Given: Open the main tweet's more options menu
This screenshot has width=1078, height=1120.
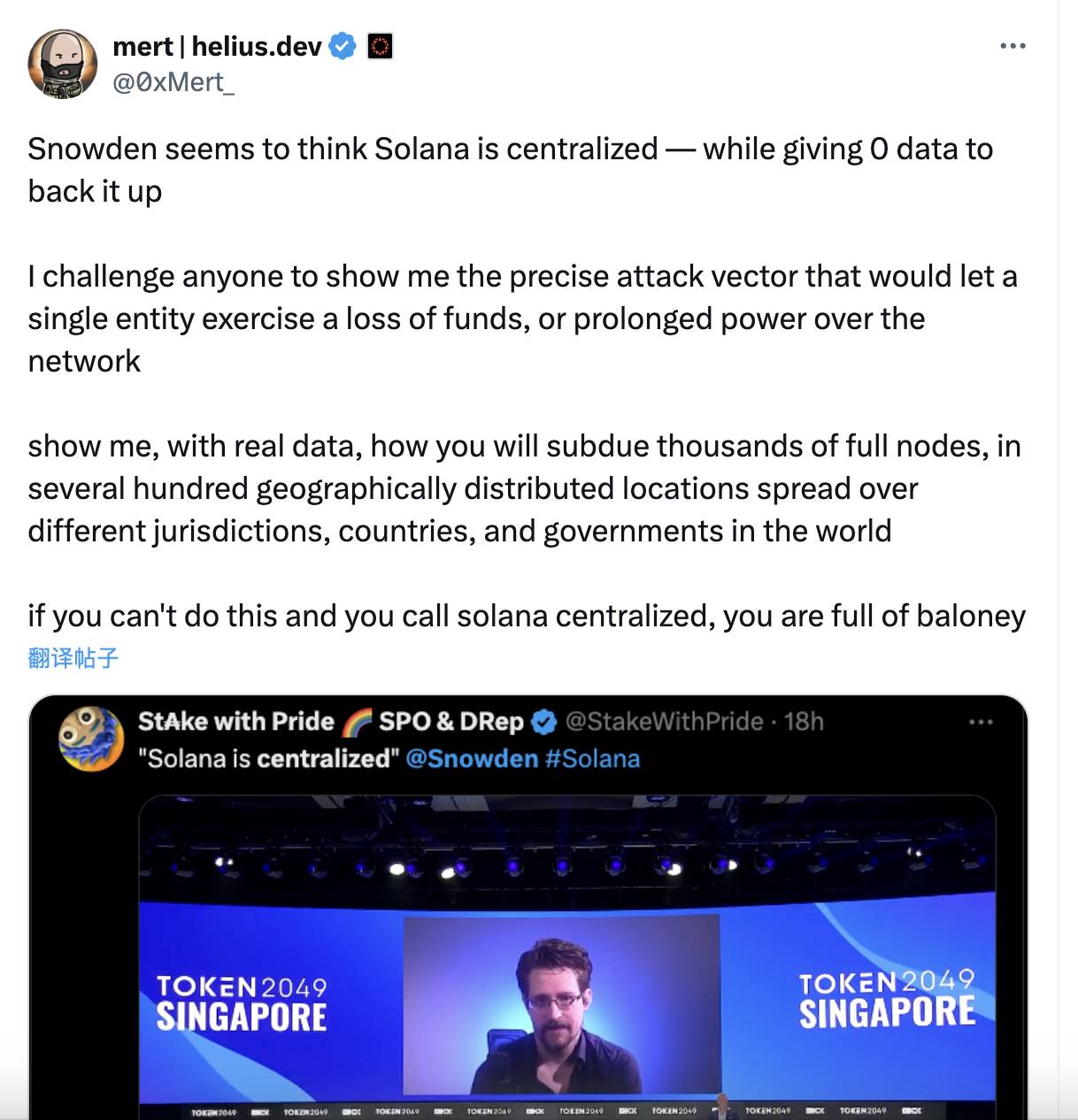Looking at the screenshot, I should pos(1013,46).
